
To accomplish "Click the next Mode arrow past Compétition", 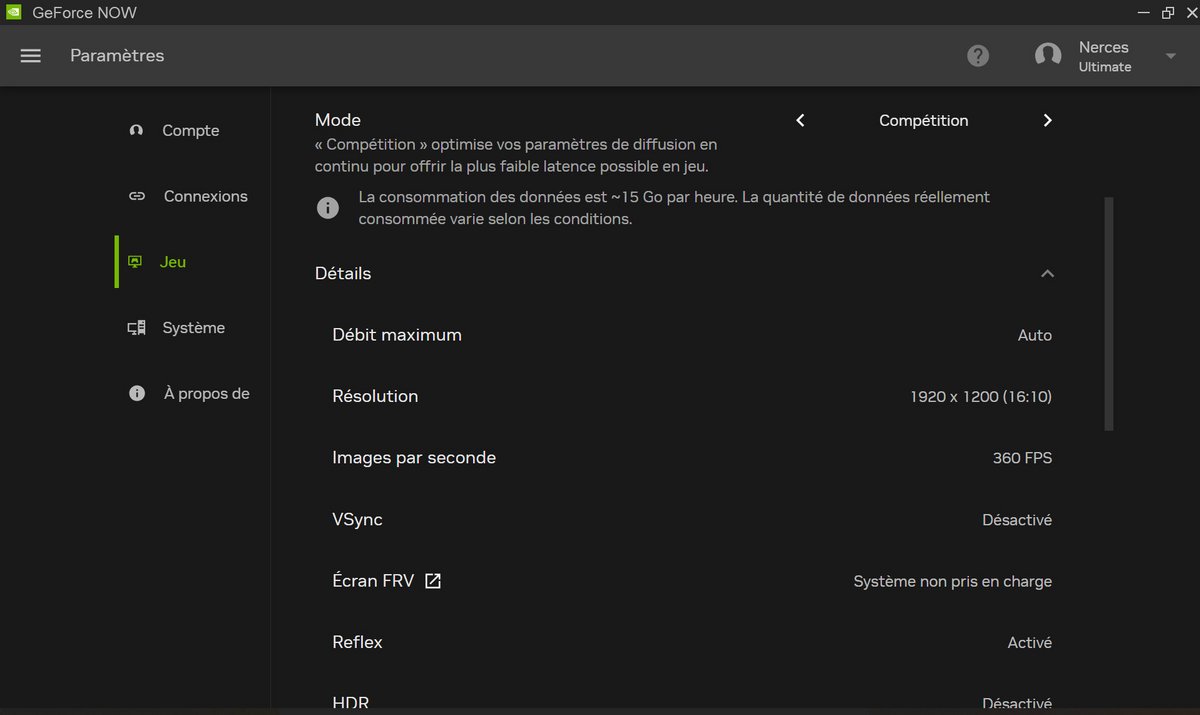I will 1047,120.
